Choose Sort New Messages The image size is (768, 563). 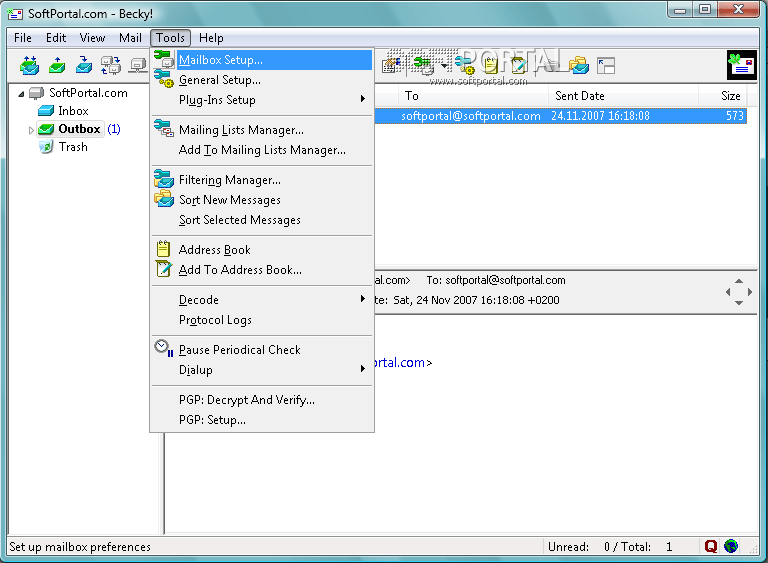click(262, 200)
